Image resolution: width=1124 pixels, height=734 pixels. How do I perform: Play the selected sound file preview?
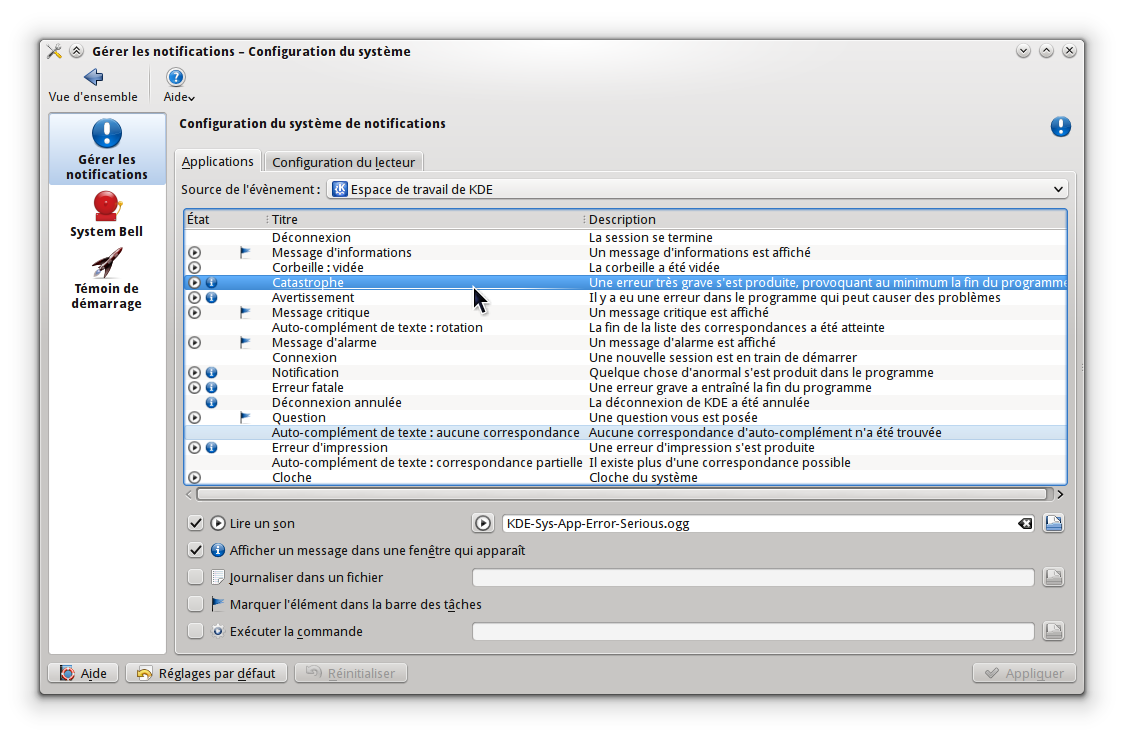tap(483, 523)
